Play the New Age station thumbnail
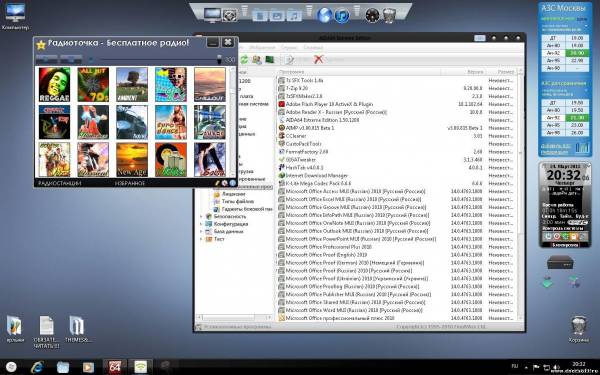The height and width of the screenshot is (375, 600). 132,160
